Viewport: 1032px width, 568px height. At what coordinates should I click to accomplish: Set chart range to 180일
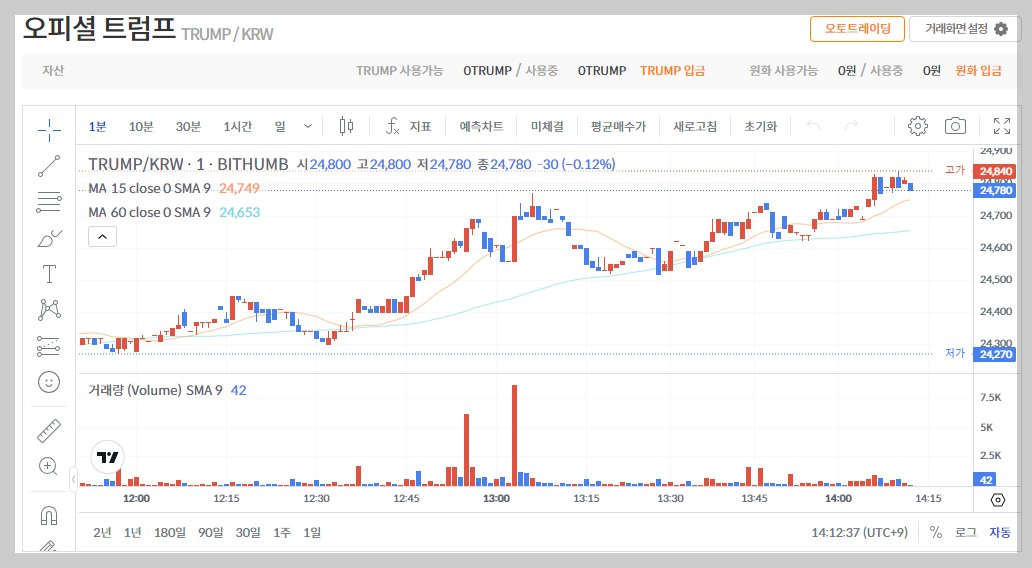(170, 532)
